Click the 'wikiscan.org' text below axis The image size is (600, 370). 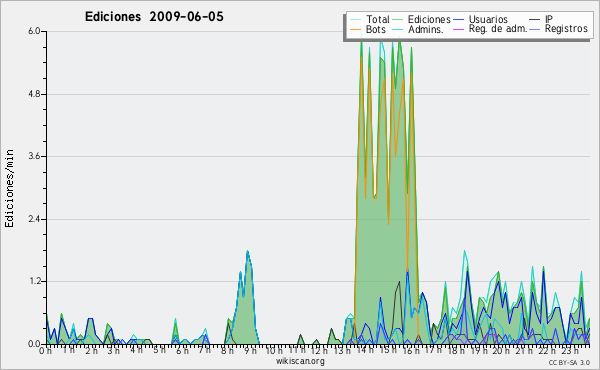click(300, 361)
